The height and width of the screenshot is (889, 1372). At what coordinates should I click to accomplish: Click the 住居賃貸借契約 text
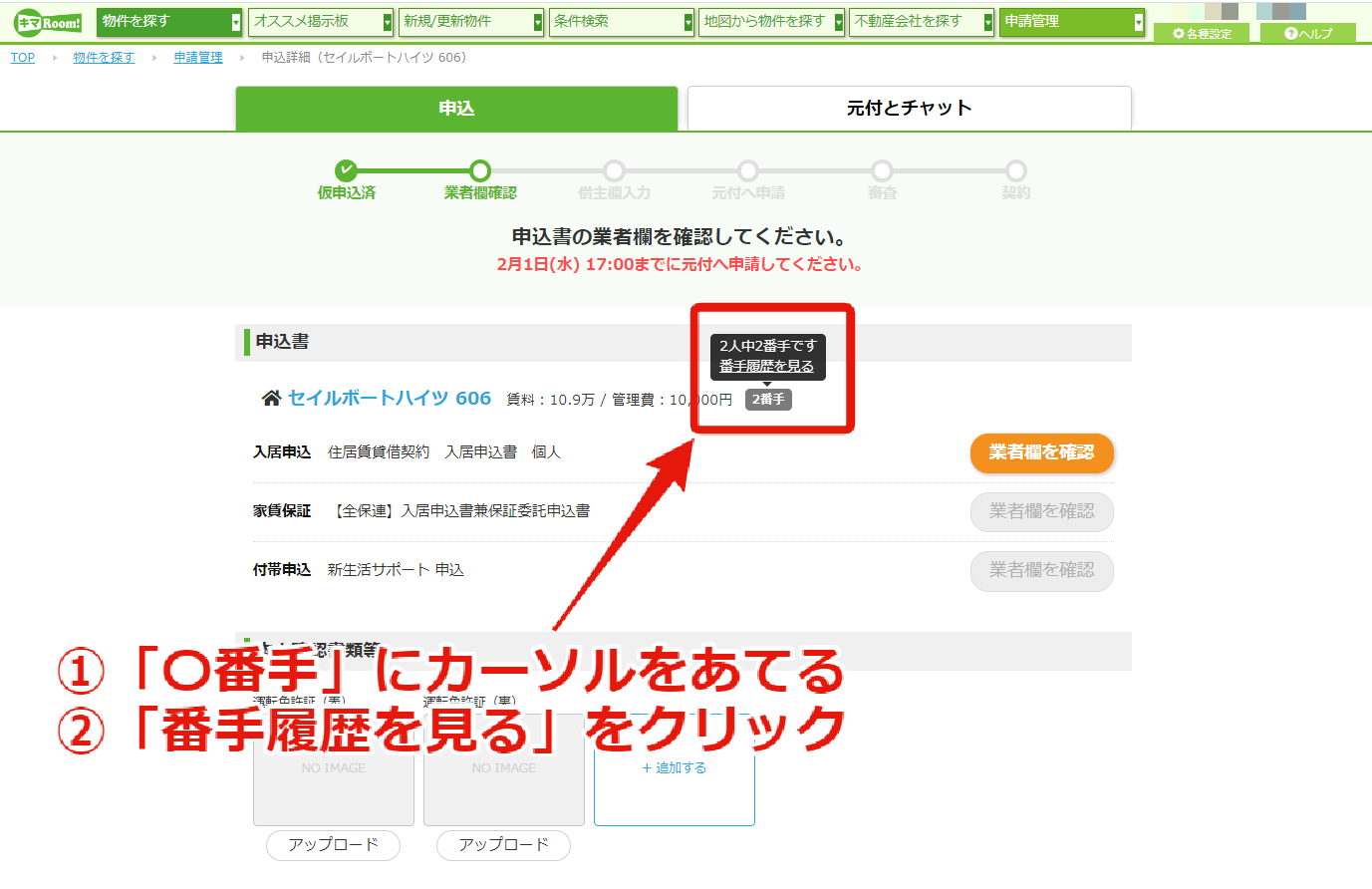coord(379,452)
